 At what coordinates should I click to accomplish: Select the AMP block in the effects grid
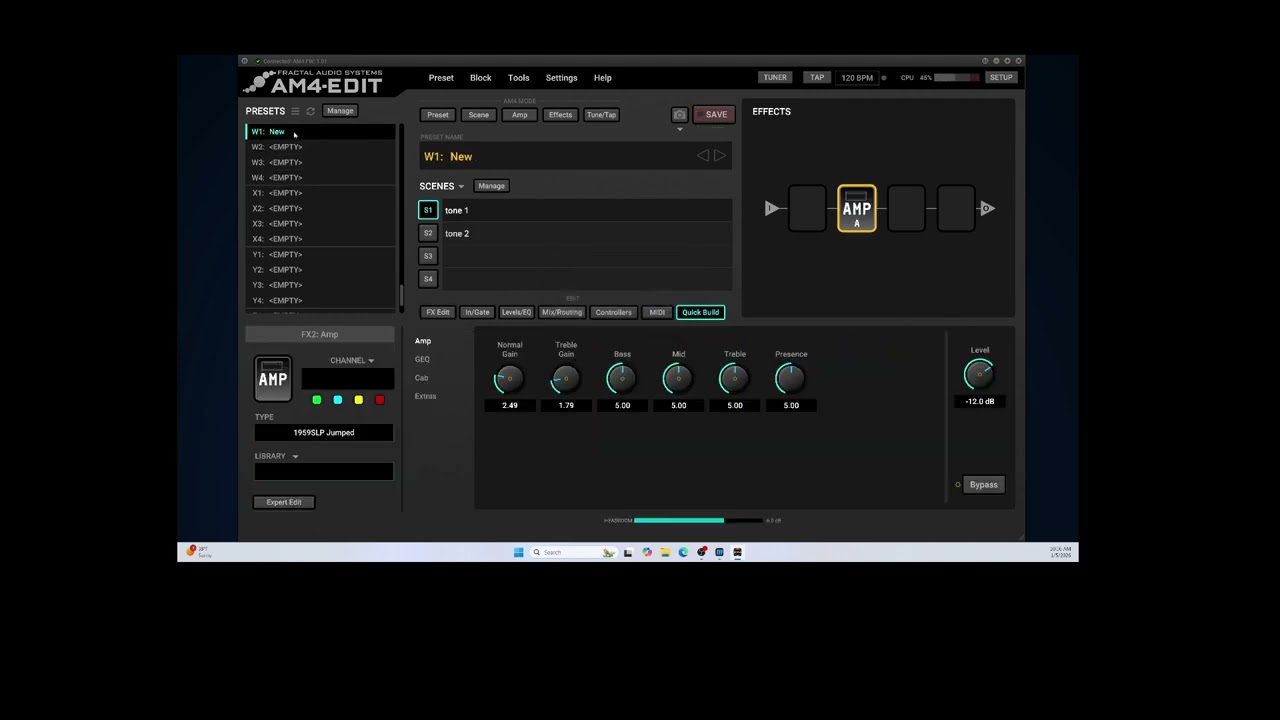click(x=857, y=209)
